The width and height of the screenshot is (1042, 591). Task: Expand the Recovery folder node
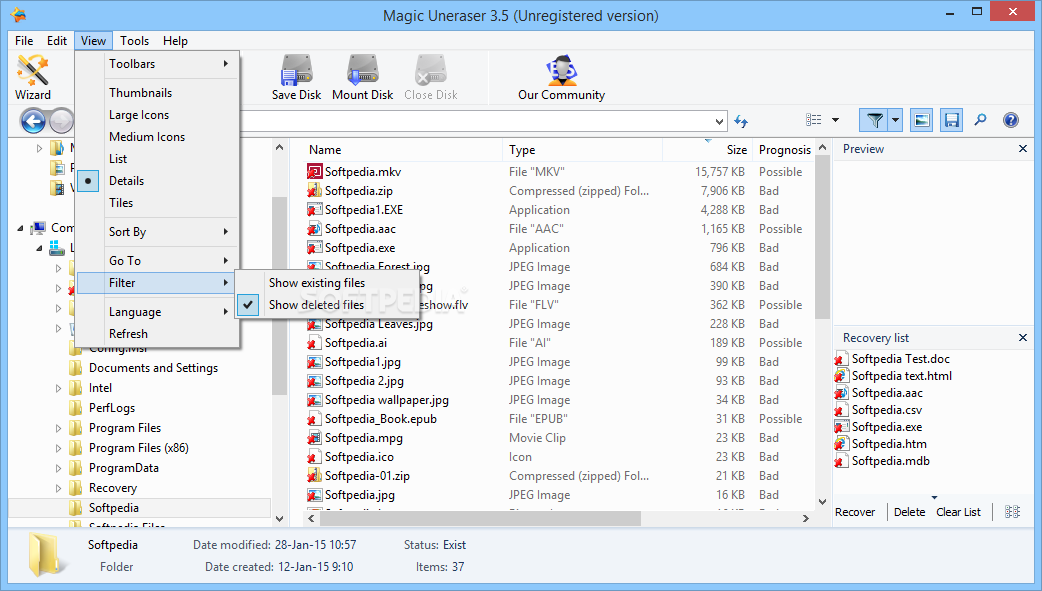pyautogui.click(x=58, y=488)
